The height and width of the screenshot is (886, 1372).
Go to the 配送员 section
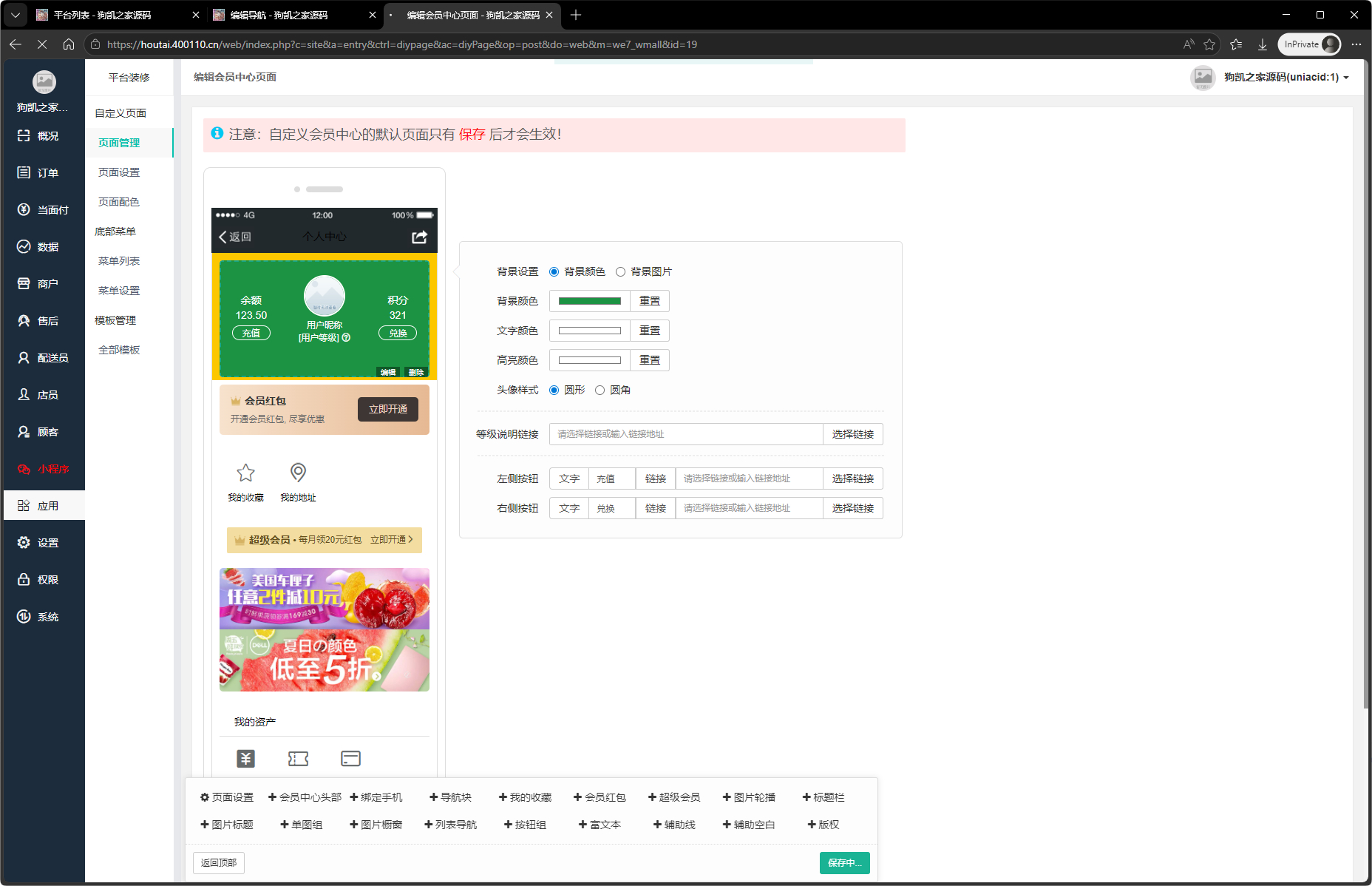[x=44, y=357]
